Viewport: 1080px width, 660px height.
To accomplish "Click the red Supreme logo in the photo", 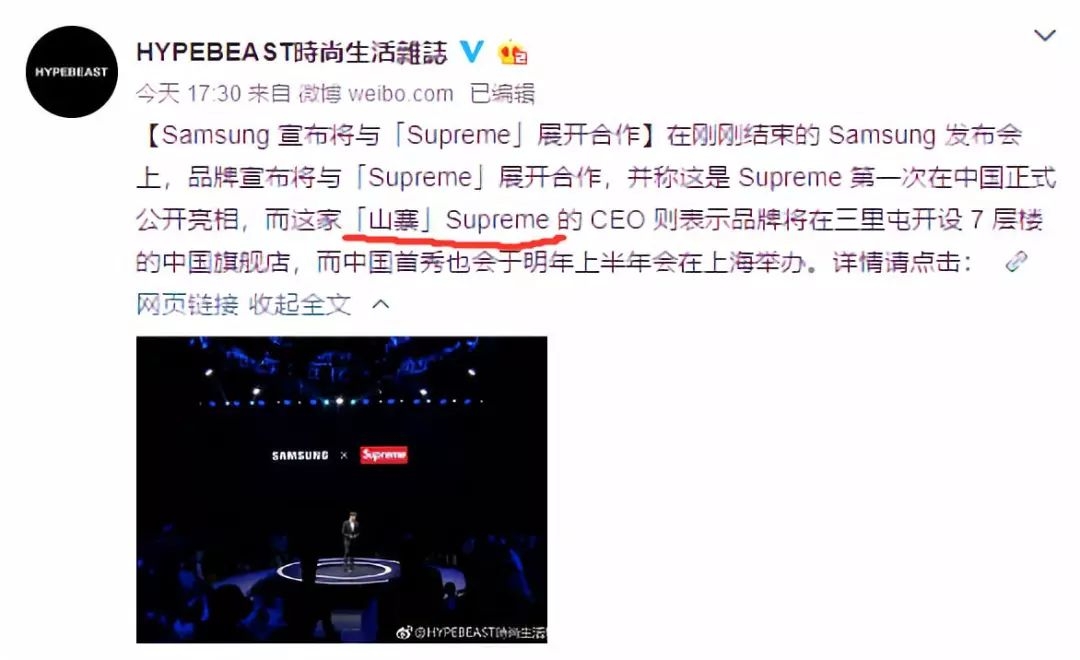I will 384,455.
